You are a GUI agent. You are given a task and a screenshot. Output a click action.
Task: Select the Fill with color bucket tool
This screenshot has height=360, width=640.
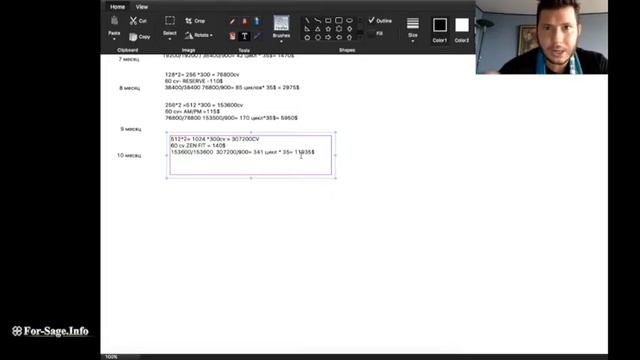244,21
